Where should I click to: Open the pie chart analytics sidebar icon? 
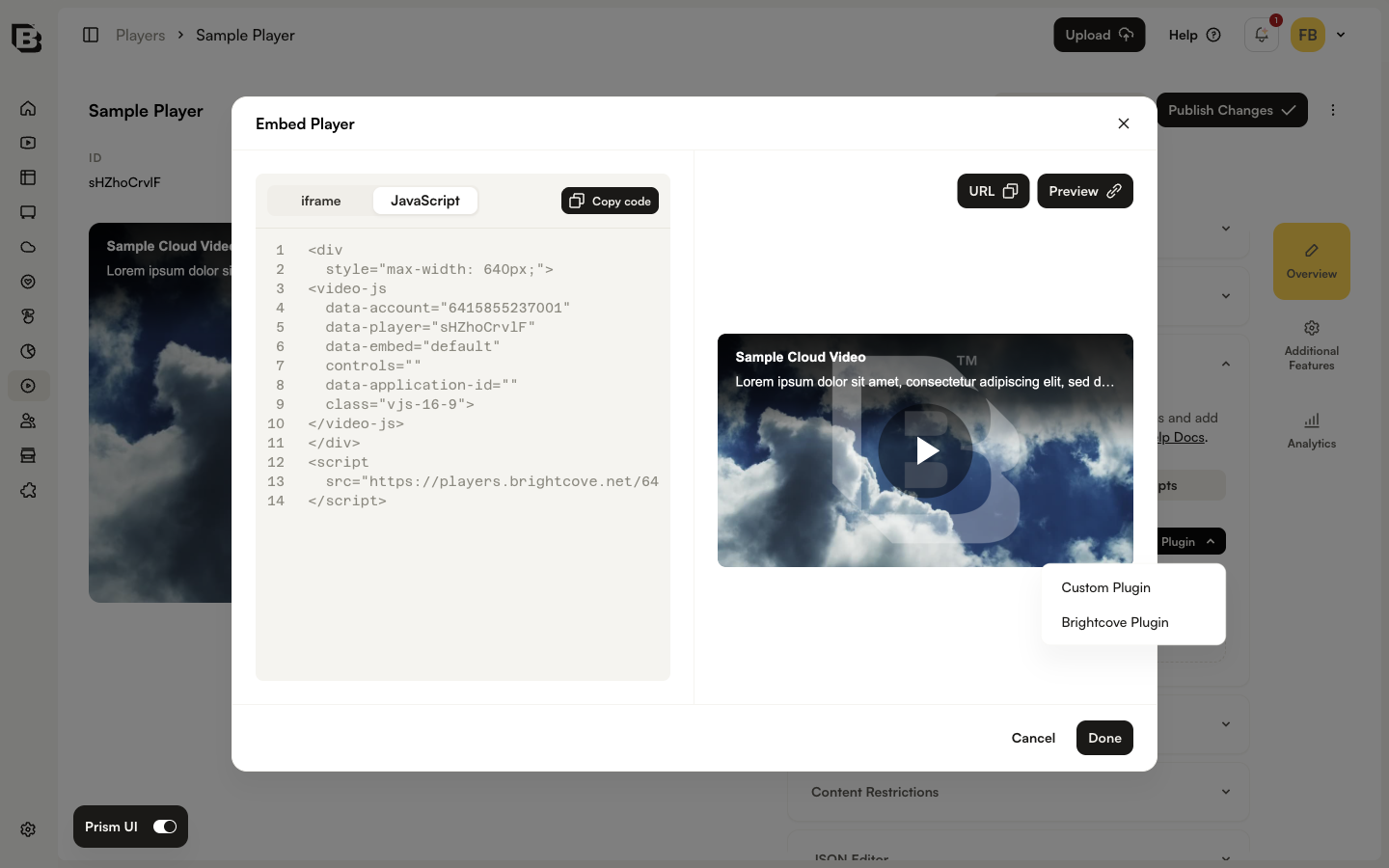28,351
